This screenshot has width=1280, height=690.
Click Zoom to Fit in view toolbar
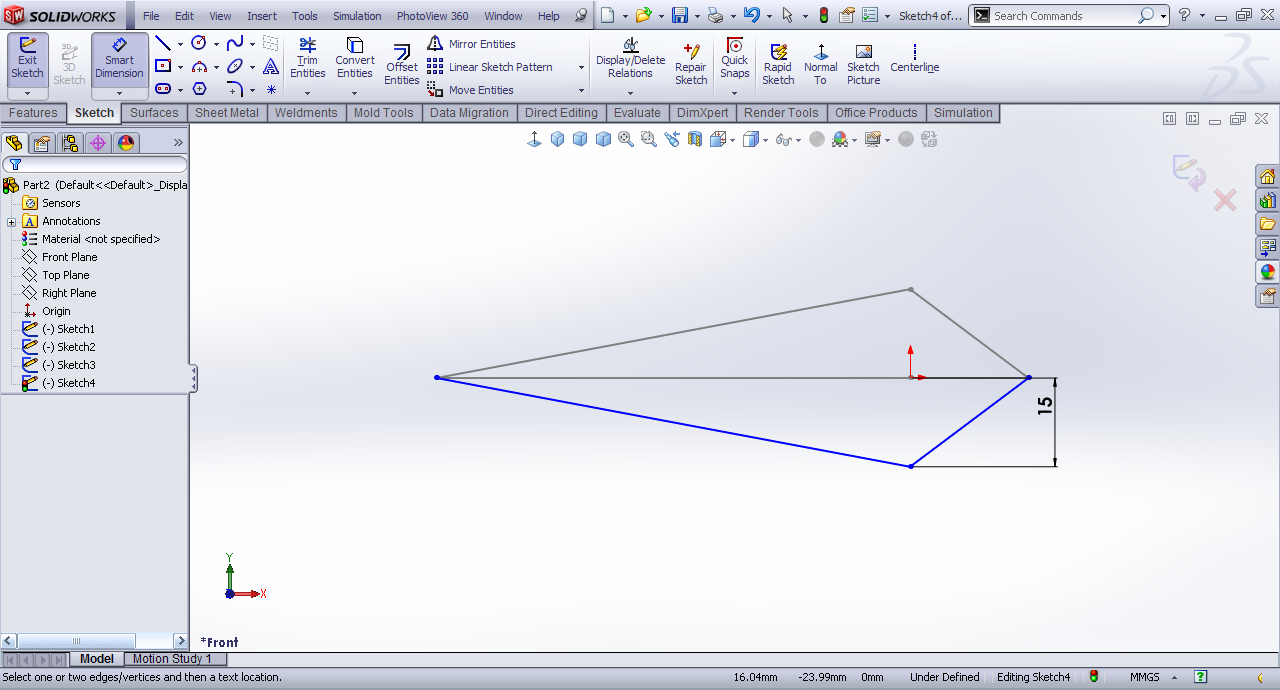click(x=626, y=140)
